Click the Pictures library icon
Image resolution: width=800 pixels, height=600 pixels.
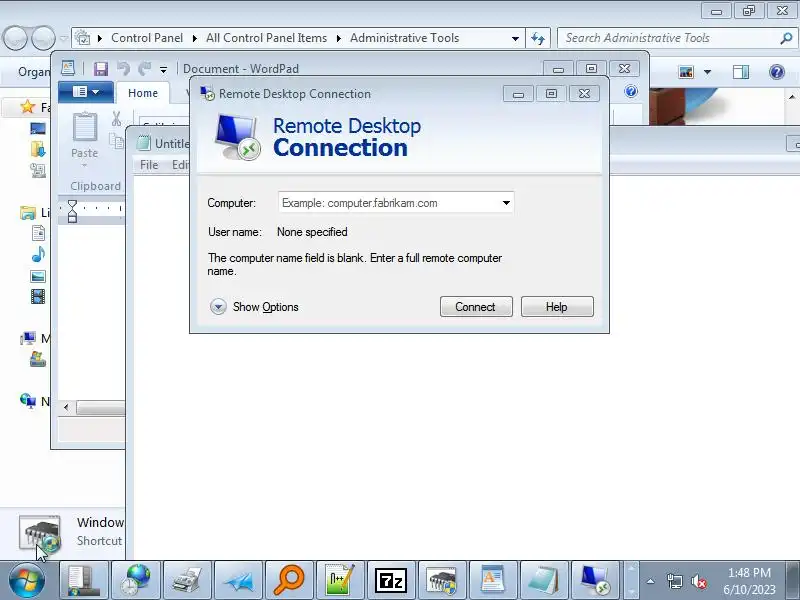pos(38,277)
